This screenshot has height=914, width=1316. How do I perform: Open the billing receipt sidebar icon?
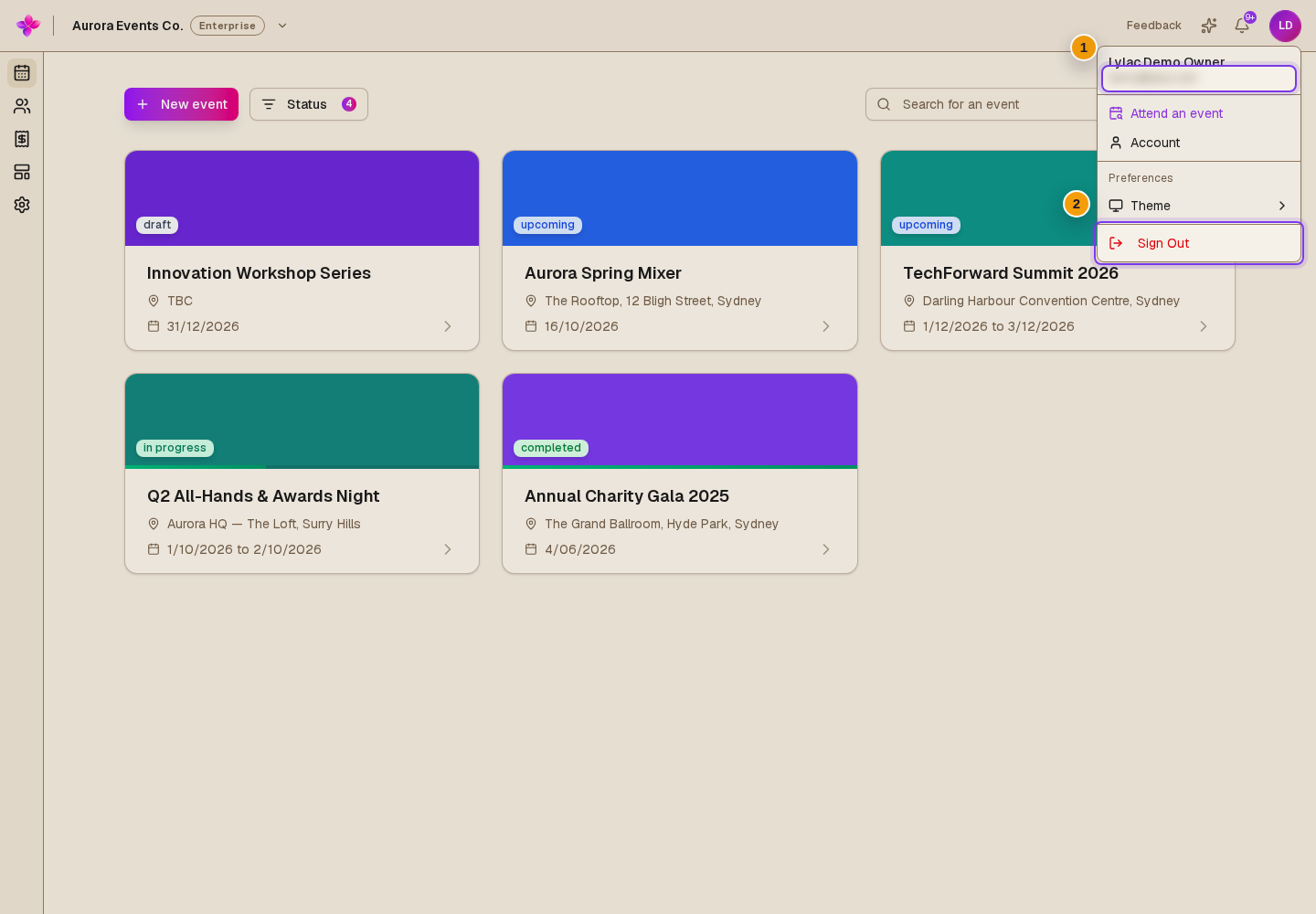22,139
